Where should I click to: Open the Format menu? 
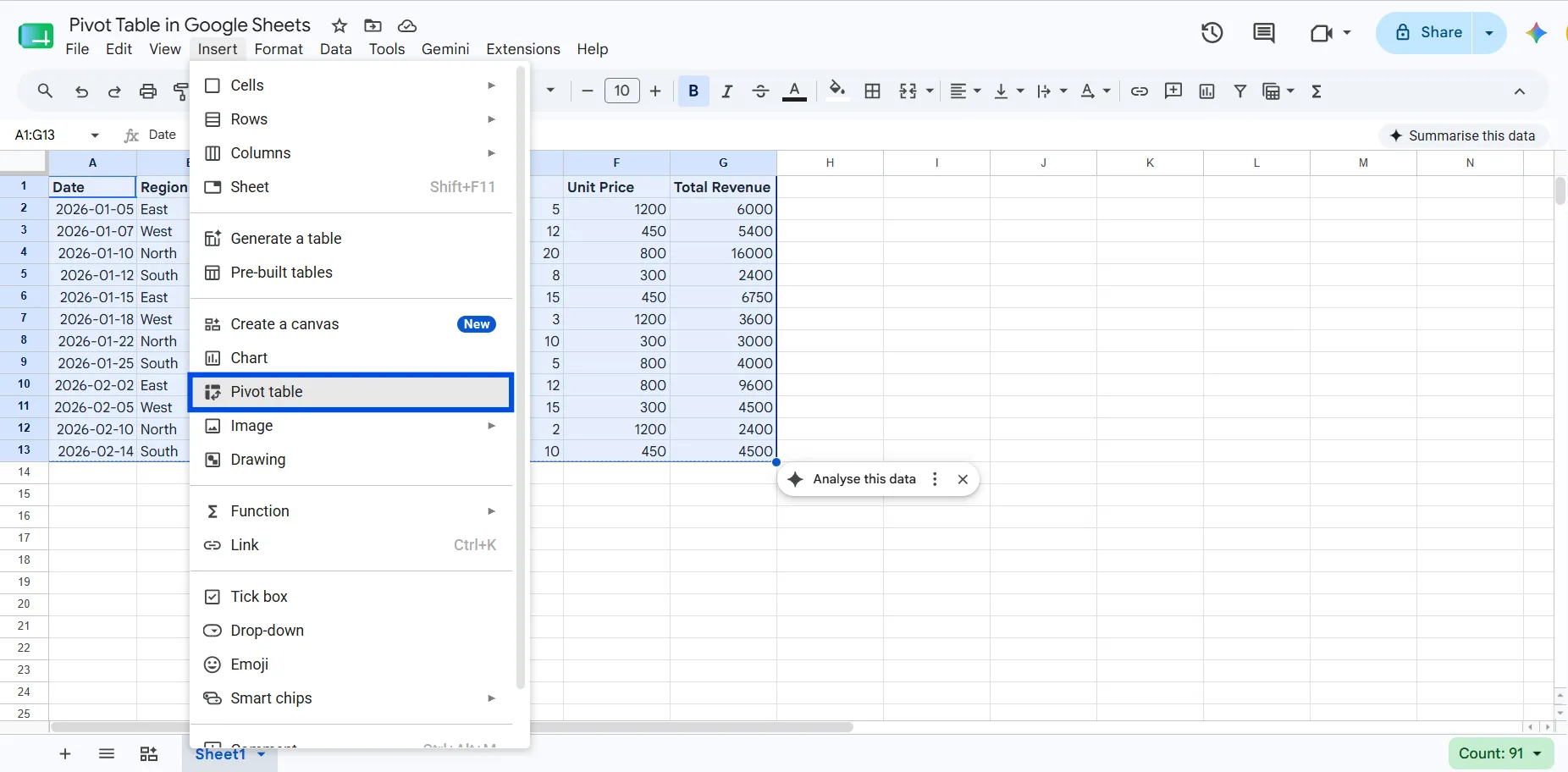(x=279, y=49)
